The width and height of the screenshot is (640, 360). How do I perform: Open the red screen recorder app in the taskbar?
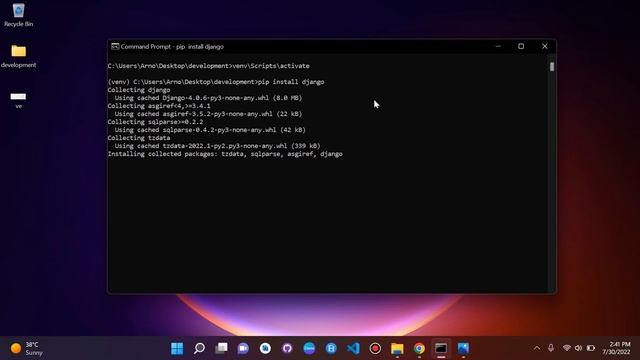click(x=375, y=348)
